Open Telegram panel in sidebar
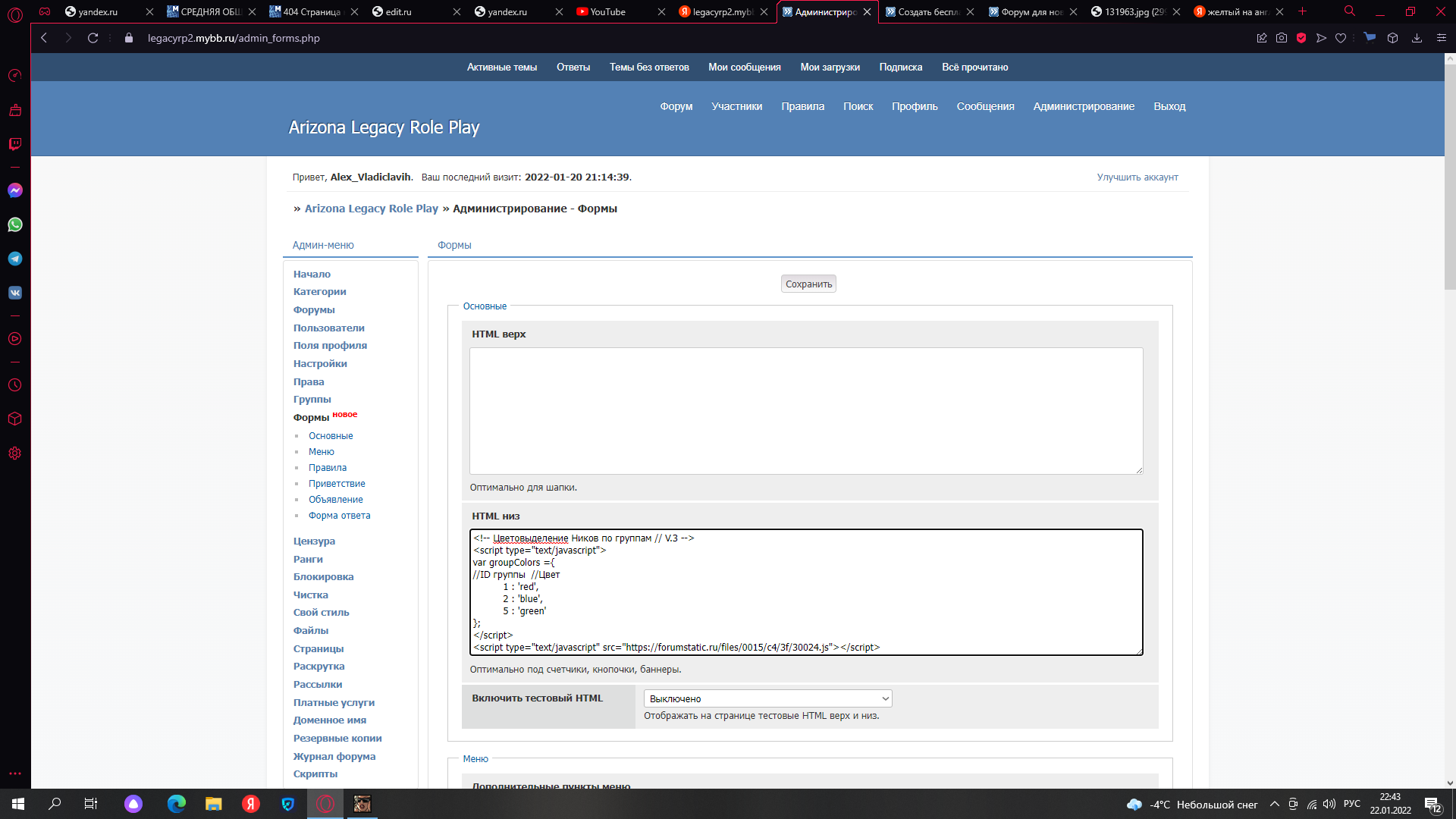Screen dimensions: 1456x819 point(15,259)
